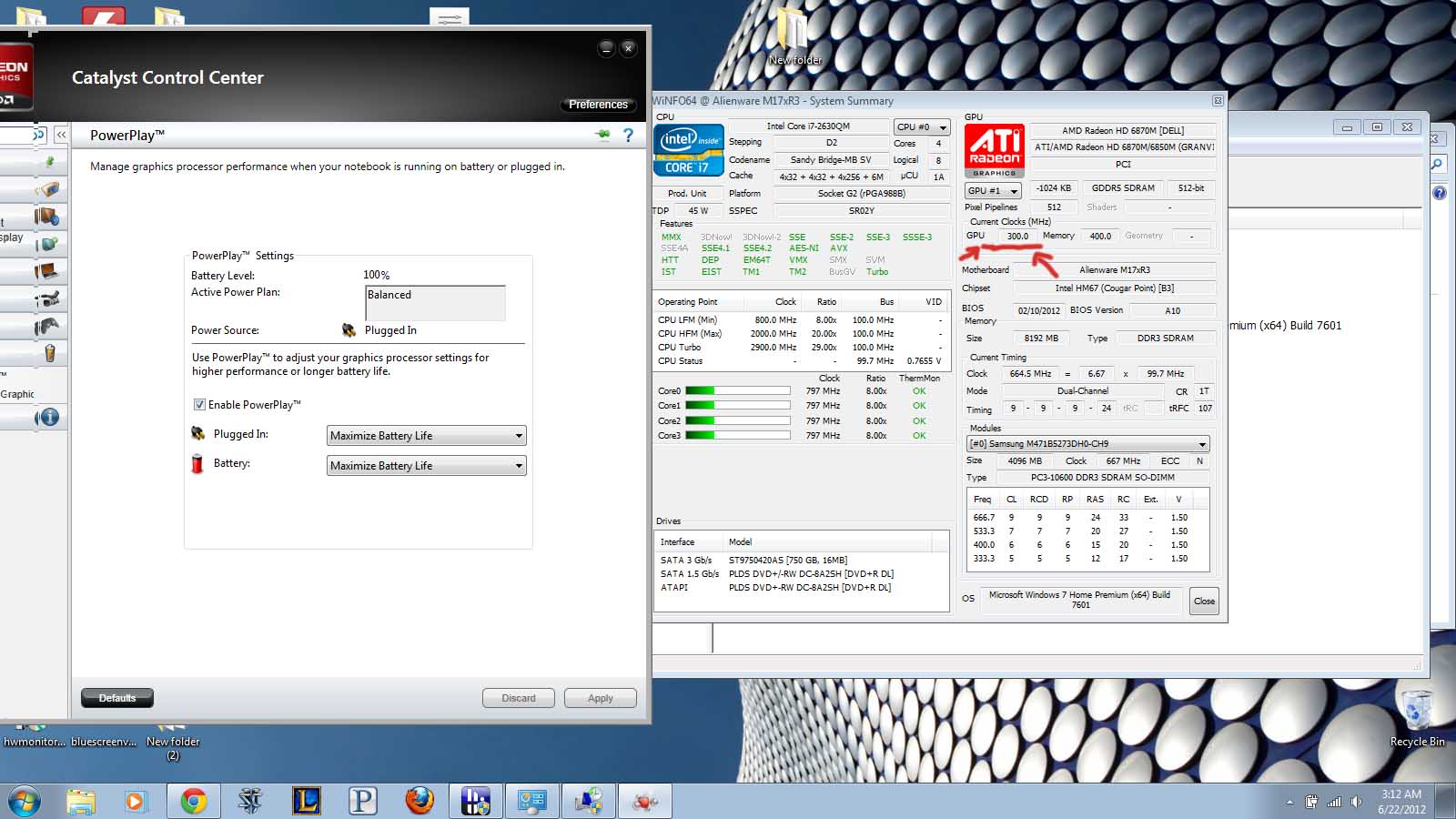Screen dimensions: 1456x819
Task: Click the ATI Radeon Graphics logo
Action: [995, 150]
